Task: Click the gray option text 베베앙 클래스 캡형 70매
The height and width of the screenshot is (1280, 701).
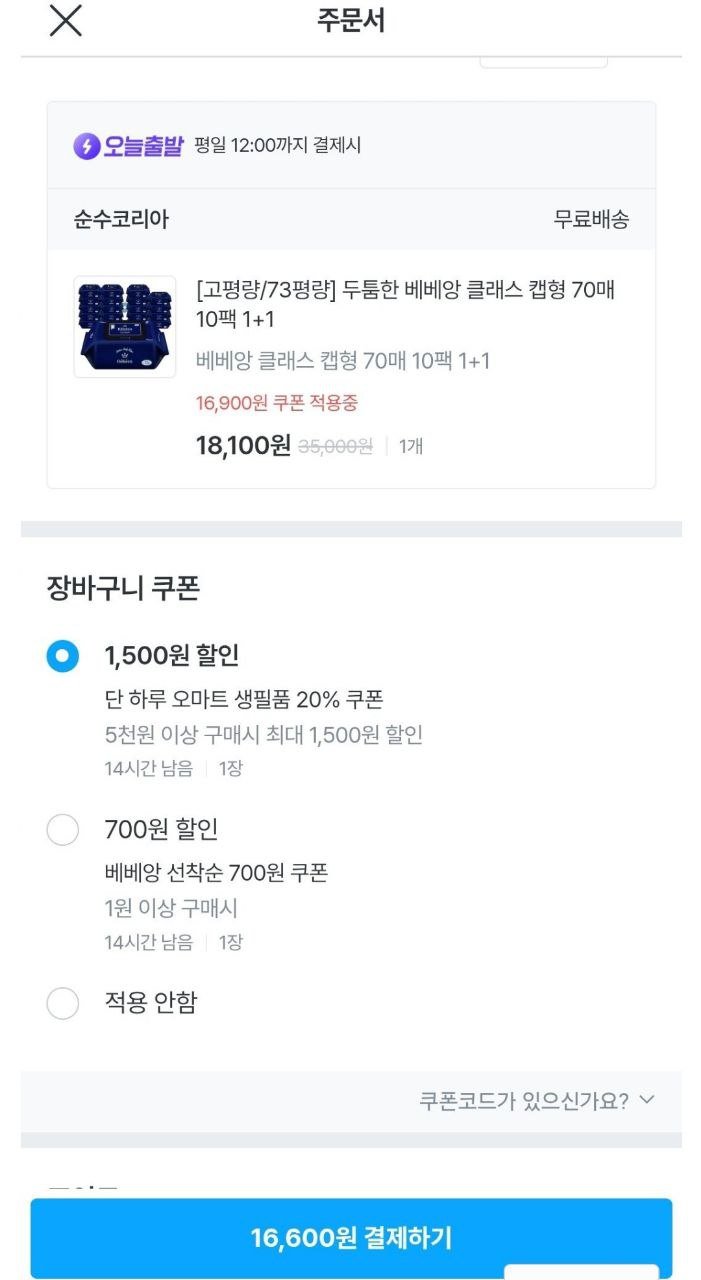Action: click(343, 361)
